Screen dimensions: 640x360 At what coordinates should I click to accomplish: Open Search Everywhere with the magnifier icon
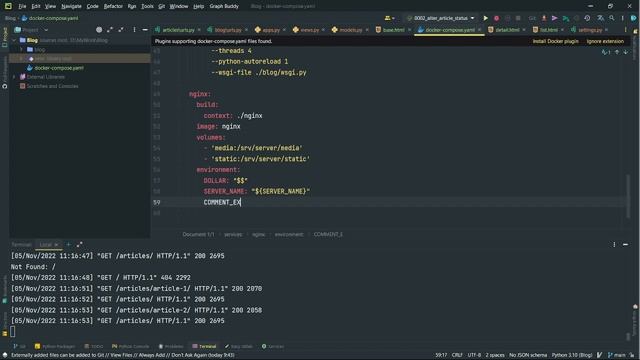point(612,18)
